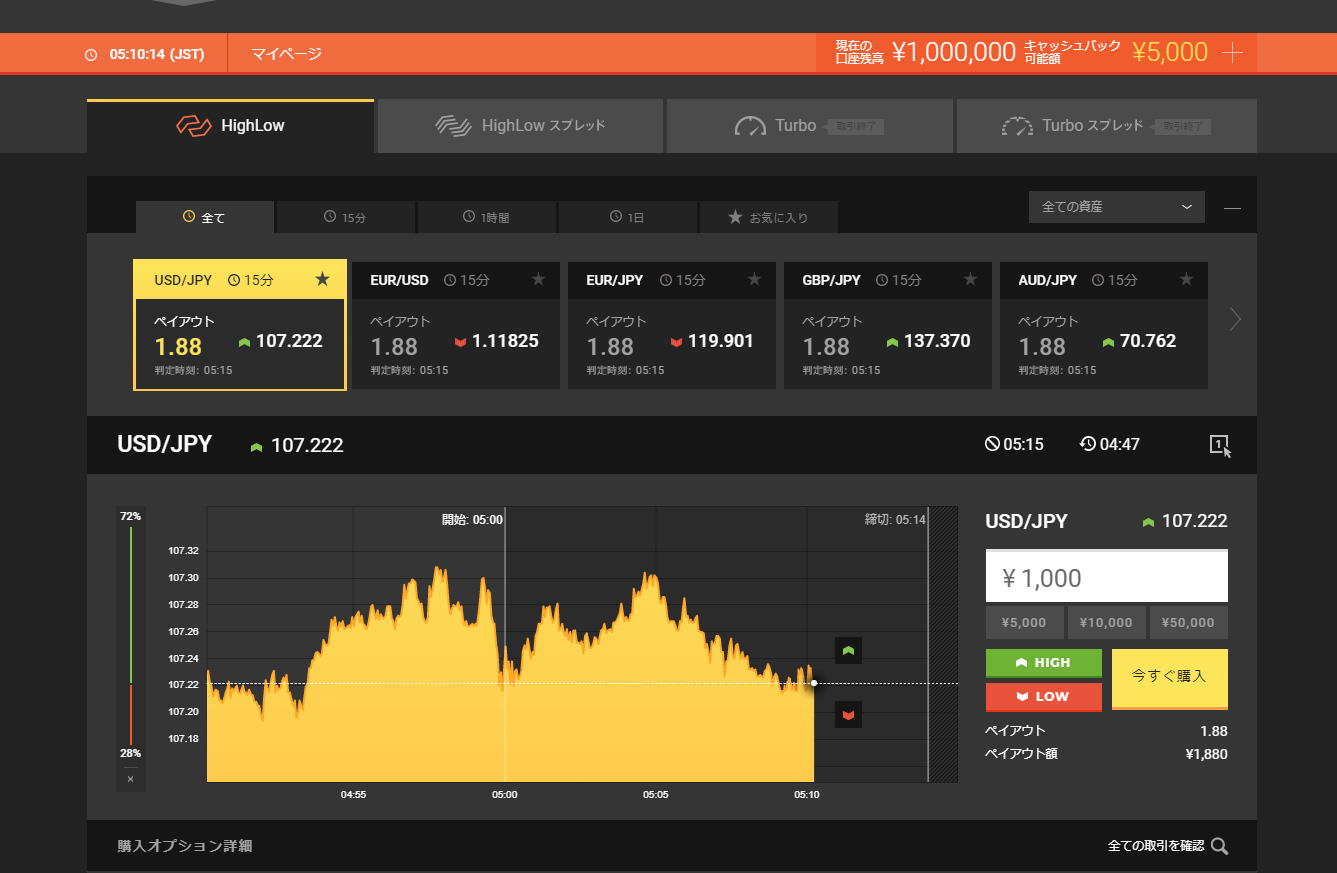Set amount to ¥10,000
Screen dimensions: 1337x873
[x=1107, y=622]
